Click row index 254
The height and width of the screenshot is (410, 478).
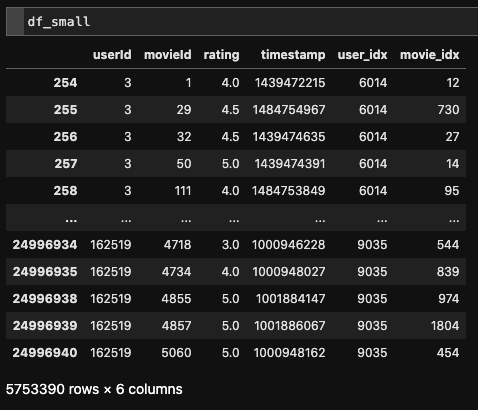(x=65, y=82)
